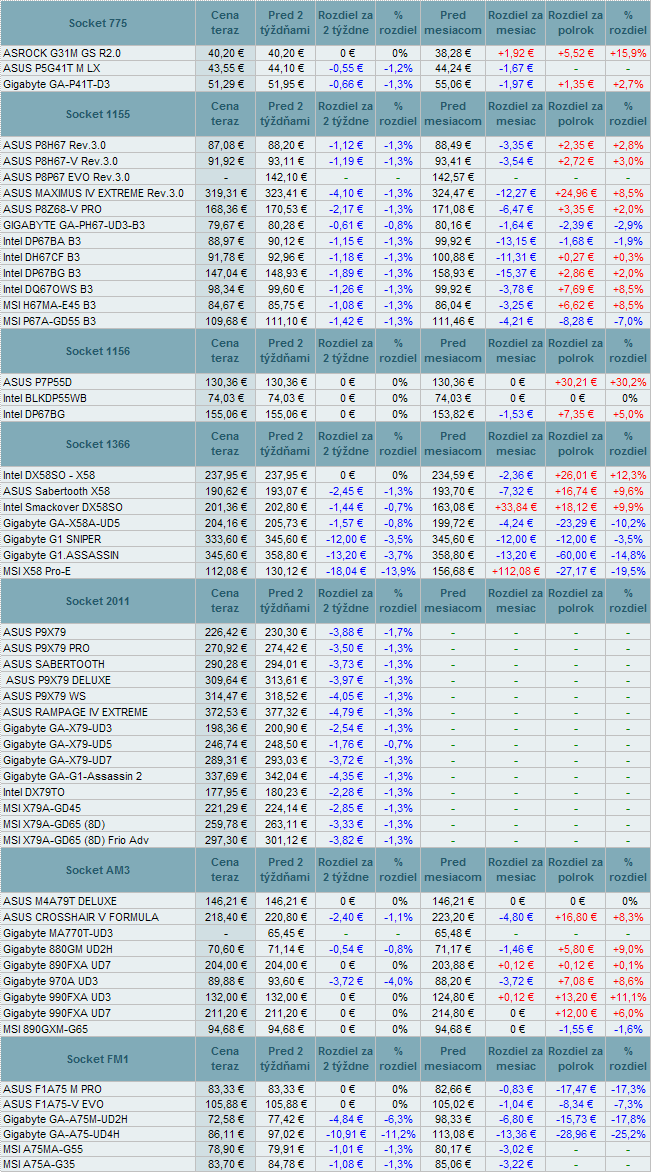The image size is (651, 1172).
Task: Select Gigabyte GA-X79-UD5 row name
Action: click(x=58, y=744)
